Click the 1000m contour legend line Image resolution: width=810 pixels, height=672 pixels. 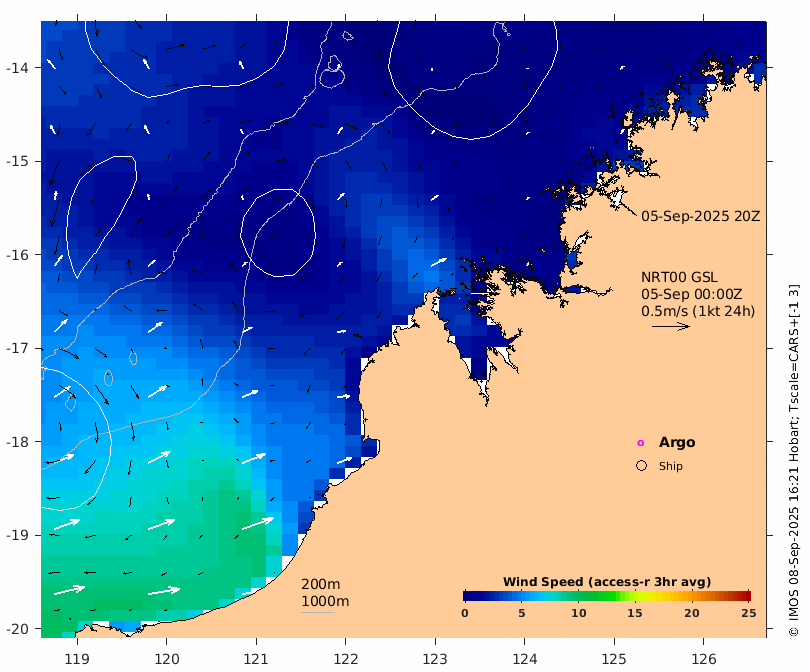pyautogui.click(x=318, y=613)
